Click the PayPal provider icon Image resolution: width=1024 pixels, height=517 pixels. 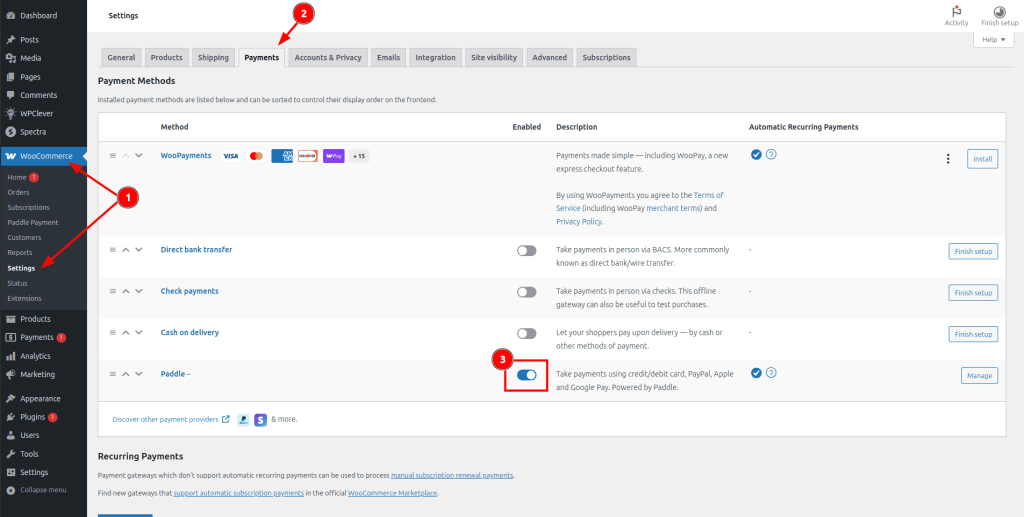point(243,420)
